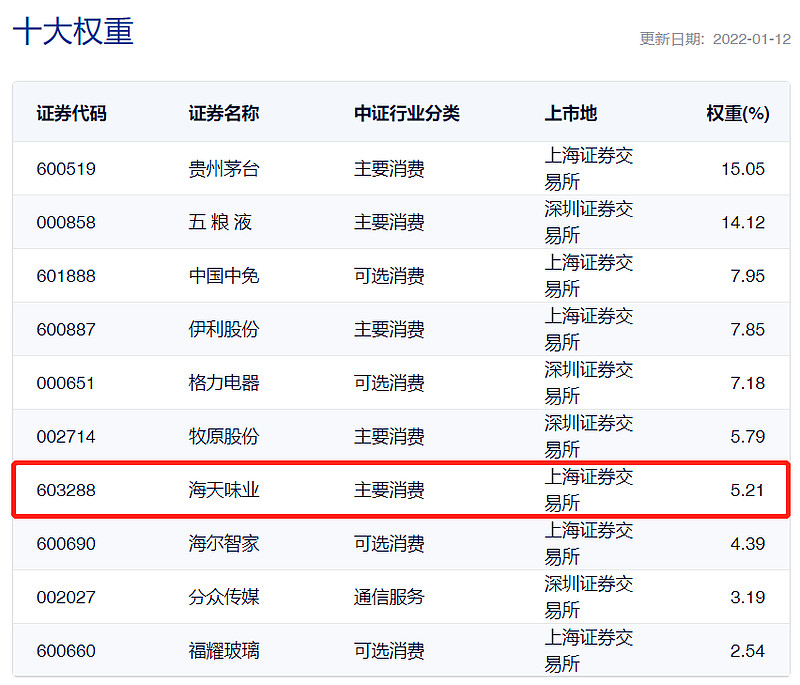Select stock code 600690
The height and width of the screenshot is (685, 800).
point(66,544)
